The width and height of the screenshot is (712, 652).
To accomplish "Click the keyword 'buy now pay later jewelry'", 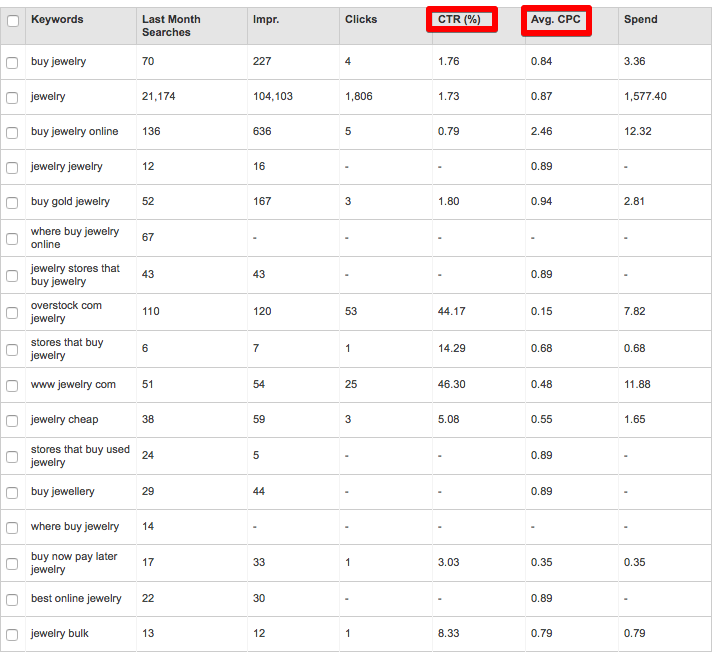I will click(74, 563).
